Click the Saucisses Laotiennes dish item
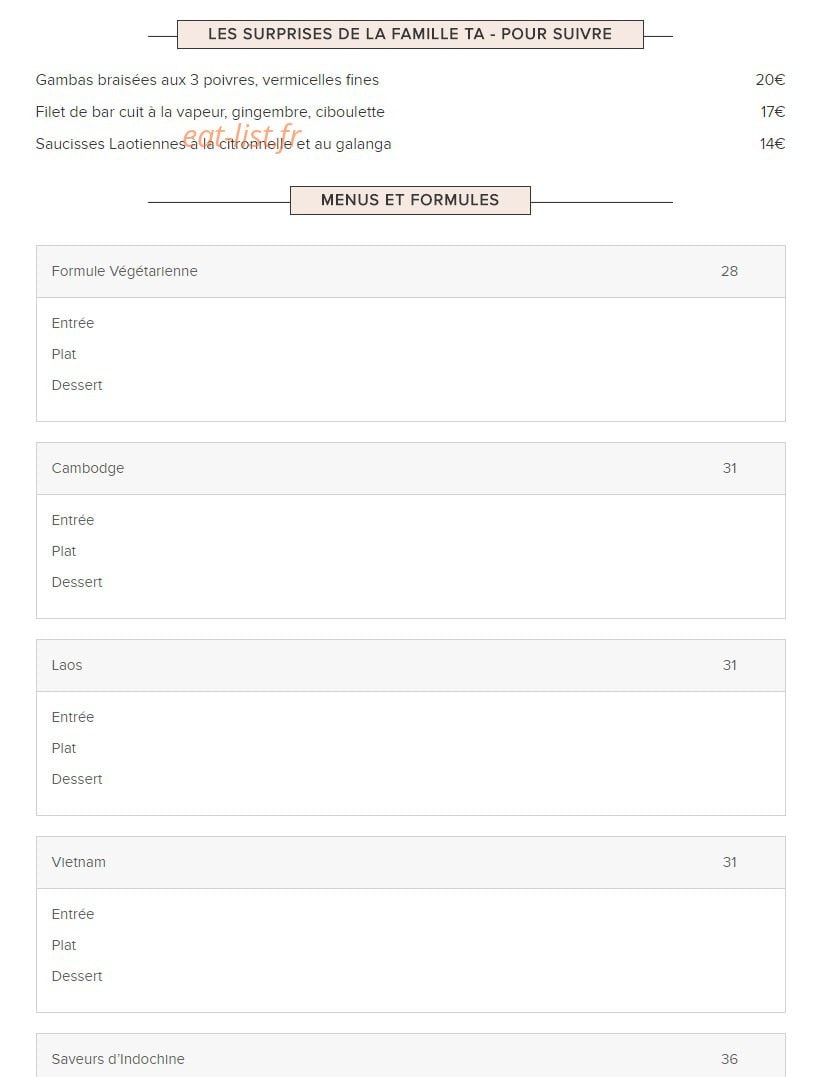829x1077 pixels. (214, 144)
